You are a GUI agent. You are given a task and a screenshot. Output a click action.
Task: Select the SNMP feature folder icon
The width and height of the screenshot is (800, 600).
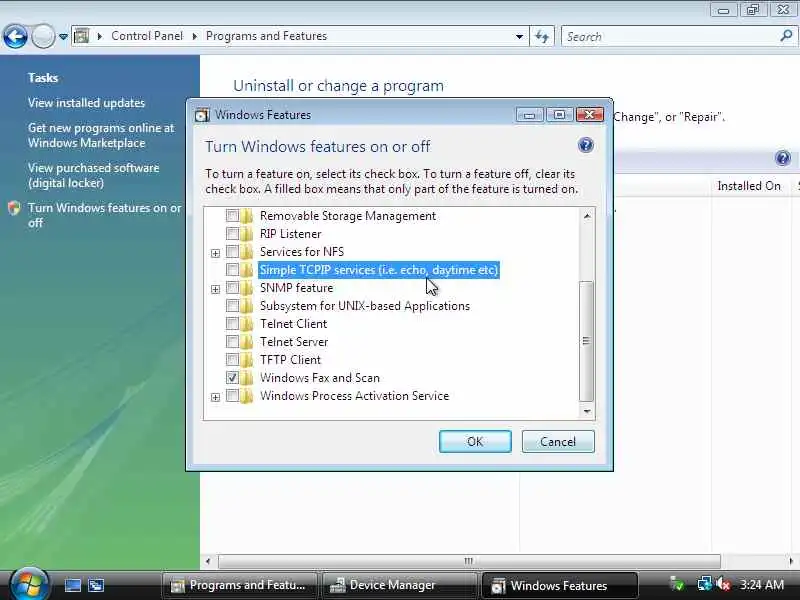pos(247,288)
